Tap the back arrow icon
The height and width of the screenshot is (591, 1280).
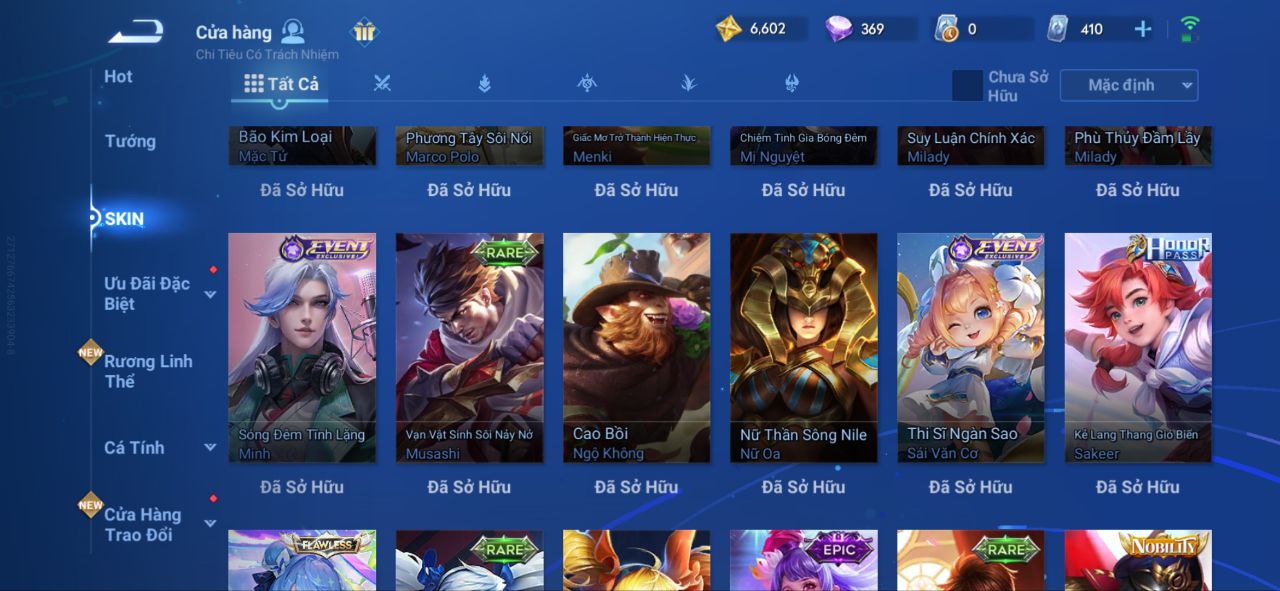[136, 32]
